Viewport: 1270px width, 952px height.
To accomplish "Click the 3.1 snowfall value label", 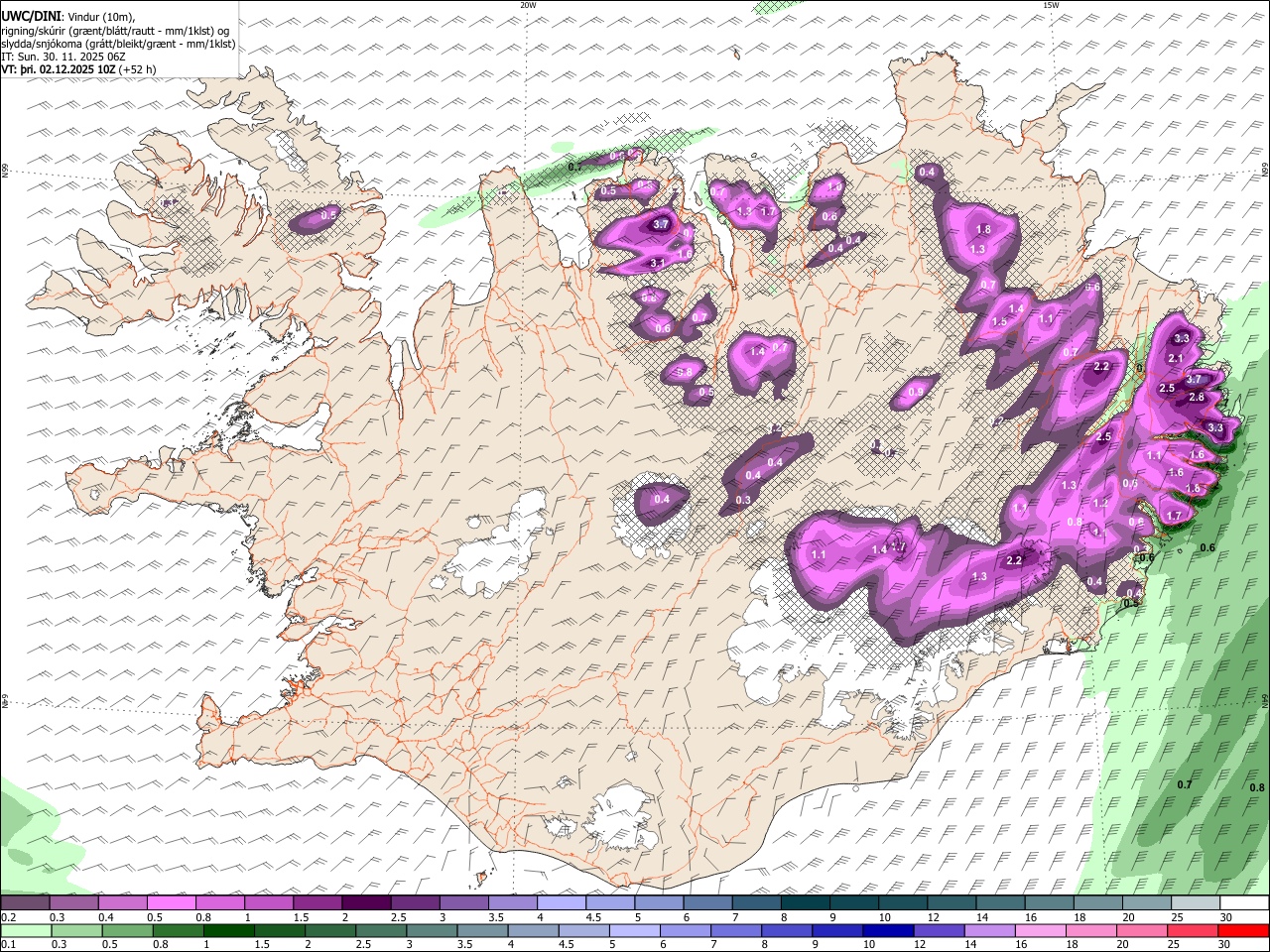I will tap(657, 263).
